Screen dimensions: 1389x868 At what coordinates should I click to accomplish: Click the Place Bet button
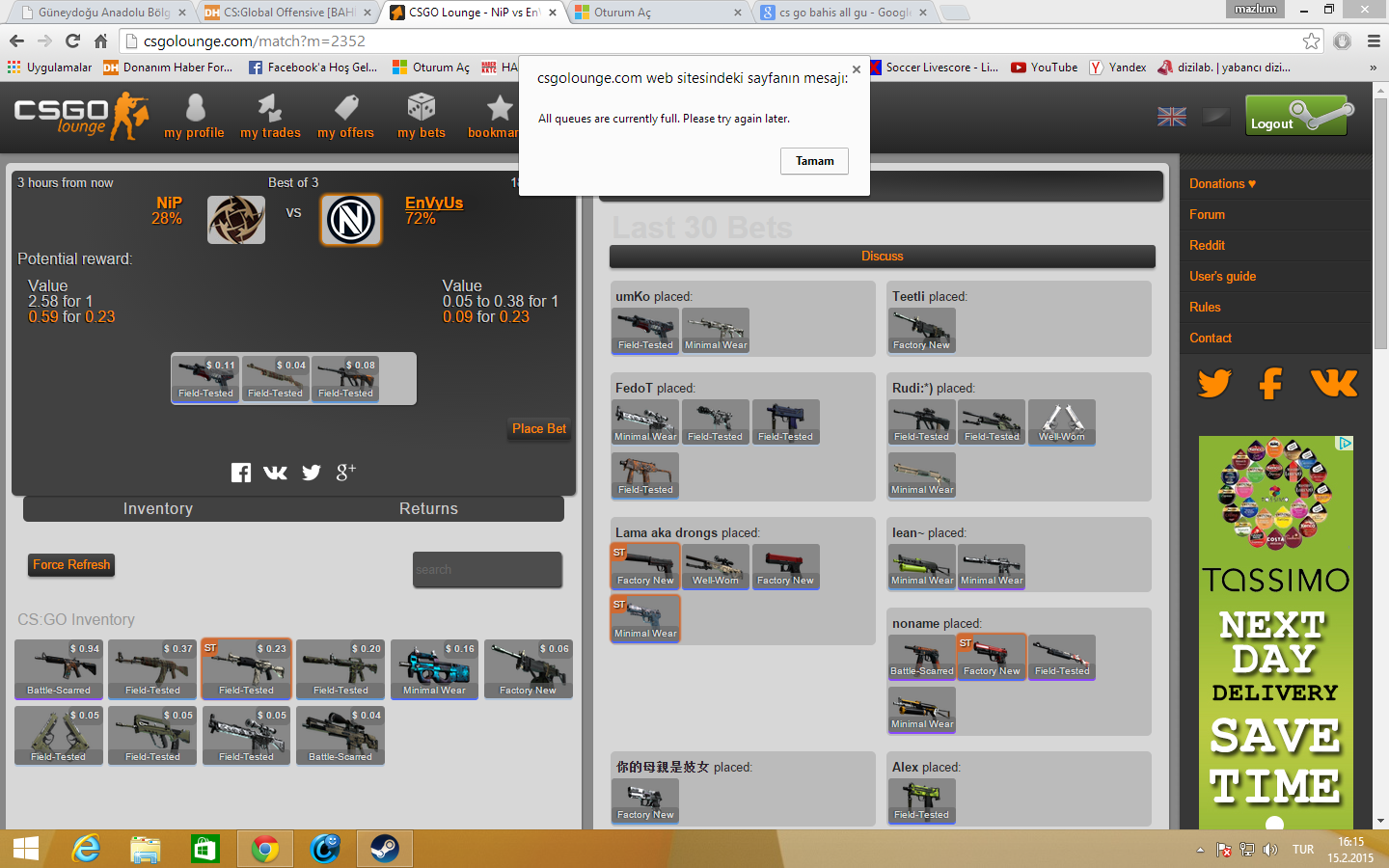[x=539, y=429]
